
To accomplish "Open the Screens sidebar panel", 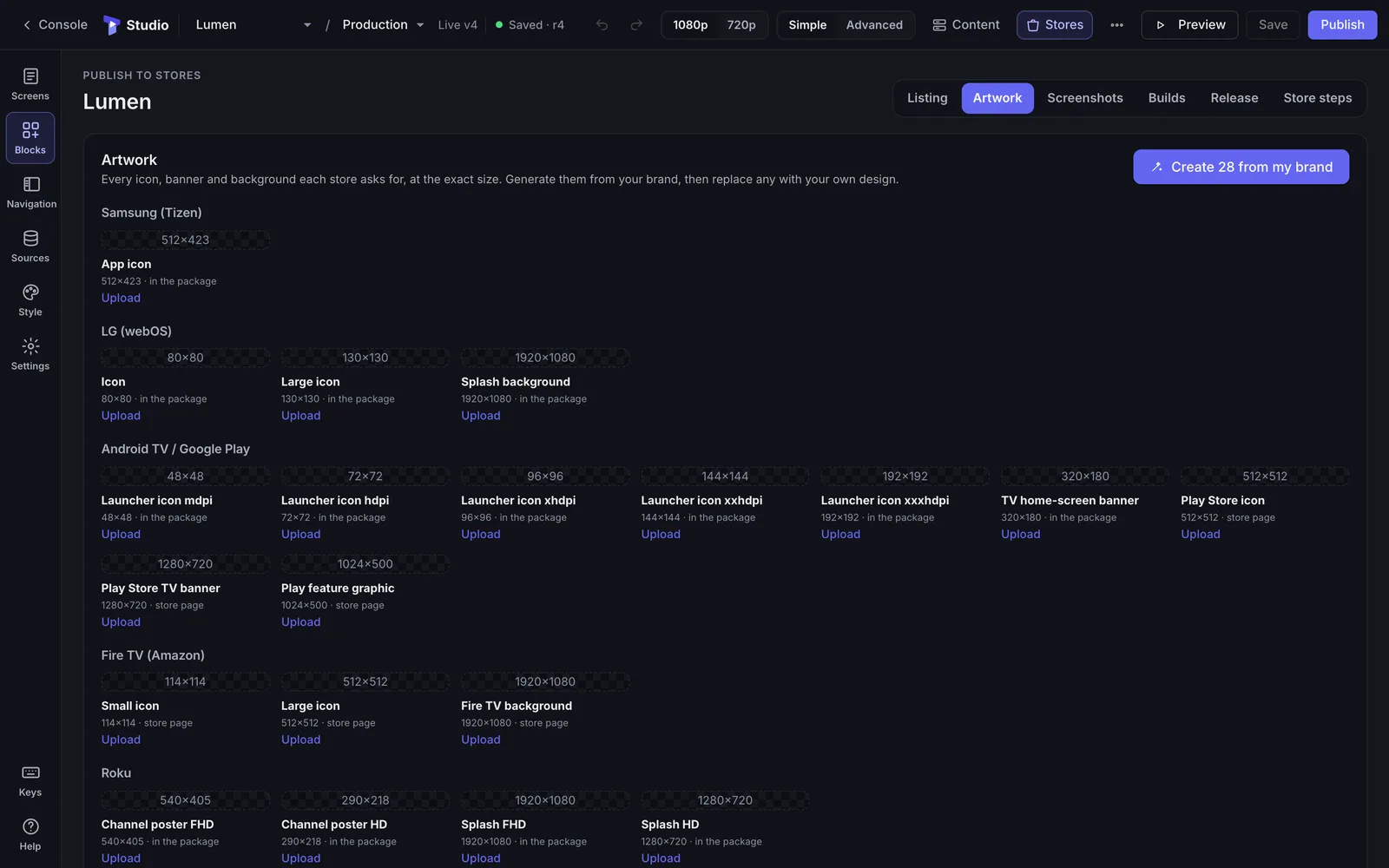I will pyautogui.click(x=30, y=84).
